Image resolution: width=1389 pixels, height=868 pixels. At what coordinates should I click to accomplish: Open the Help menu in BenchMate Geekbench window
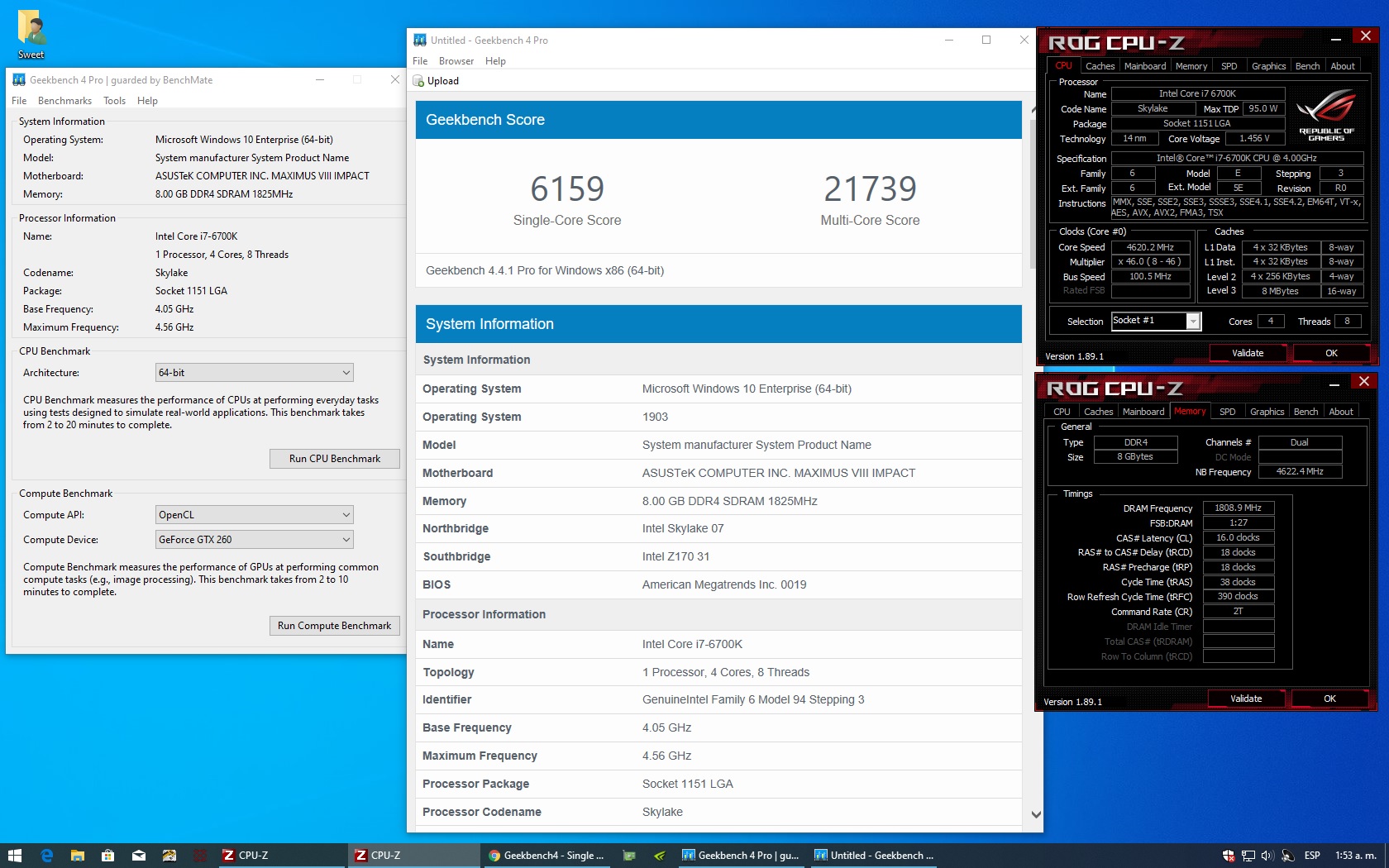(x=147, y=101)
